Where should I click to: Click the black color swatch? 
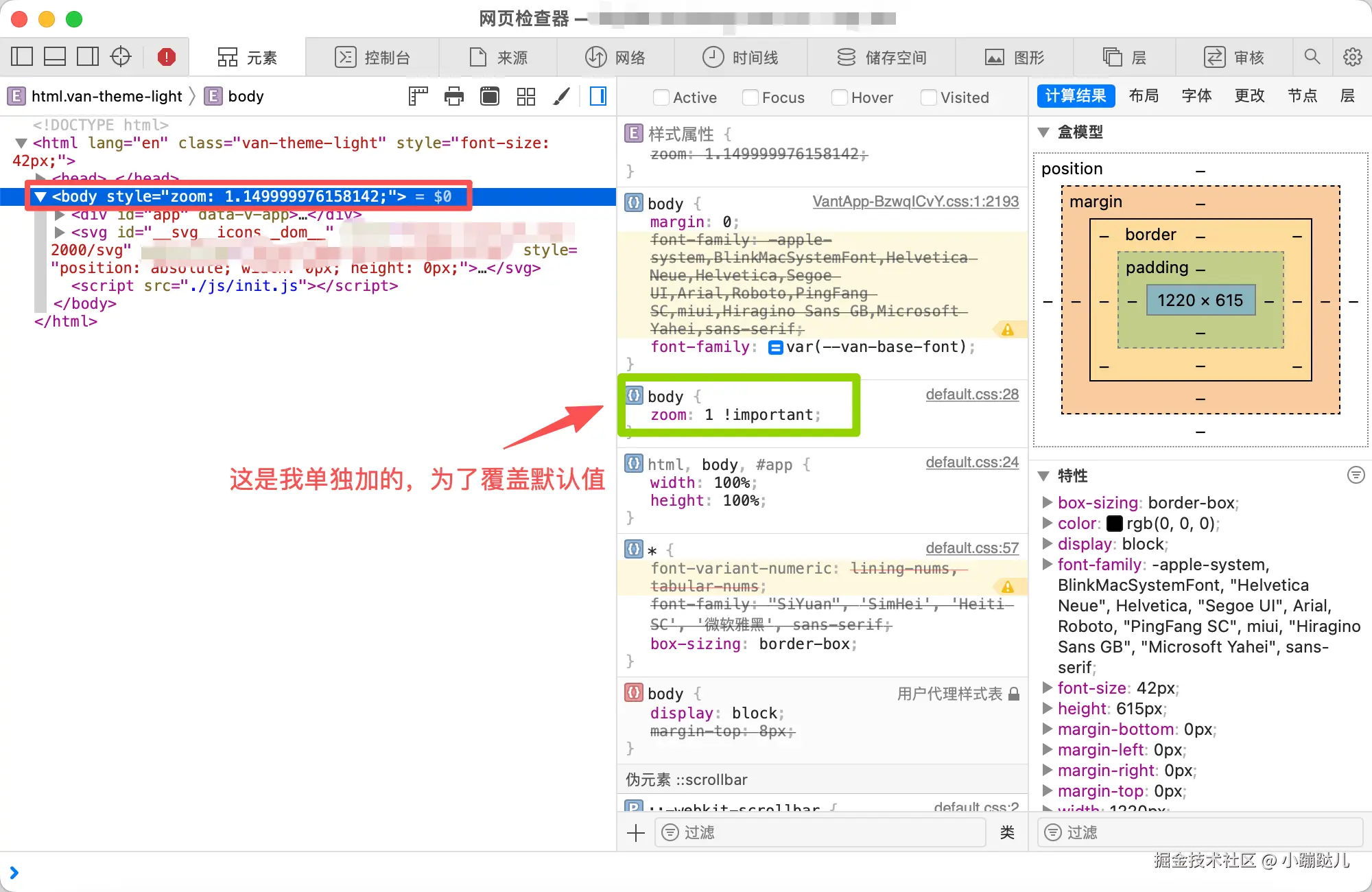click(x=1115, y=524)
